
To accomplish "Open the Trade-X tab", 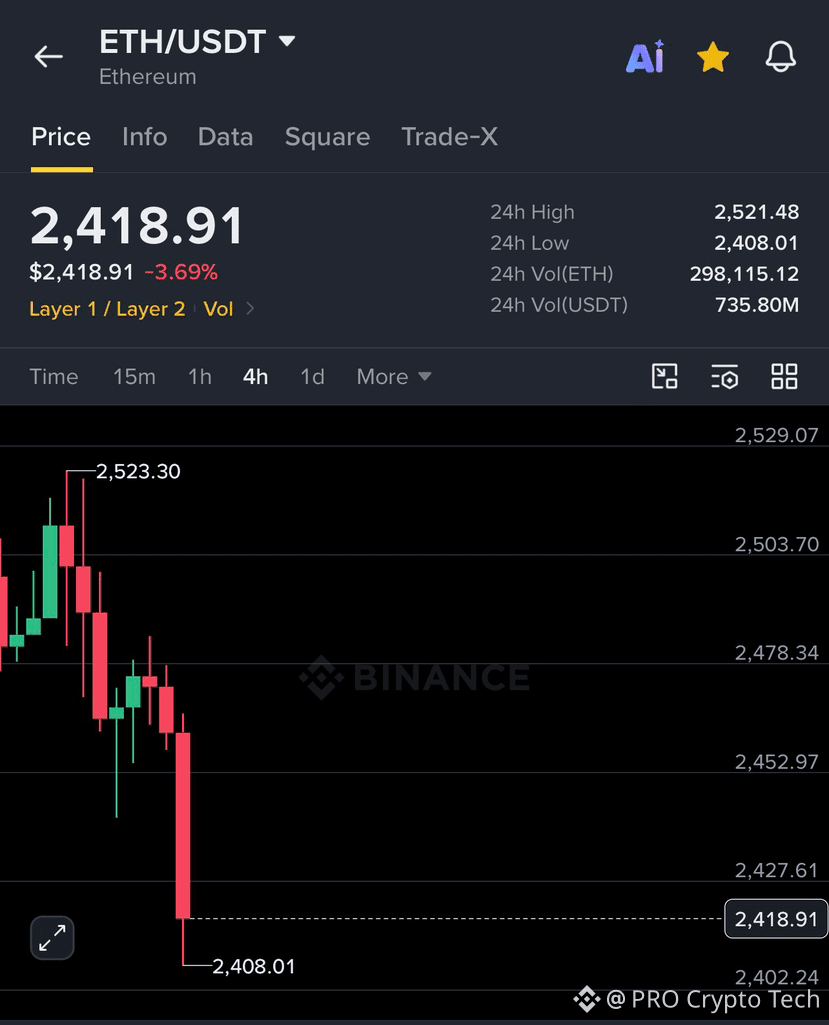I will pyautogui.click(x=450, y=137).
